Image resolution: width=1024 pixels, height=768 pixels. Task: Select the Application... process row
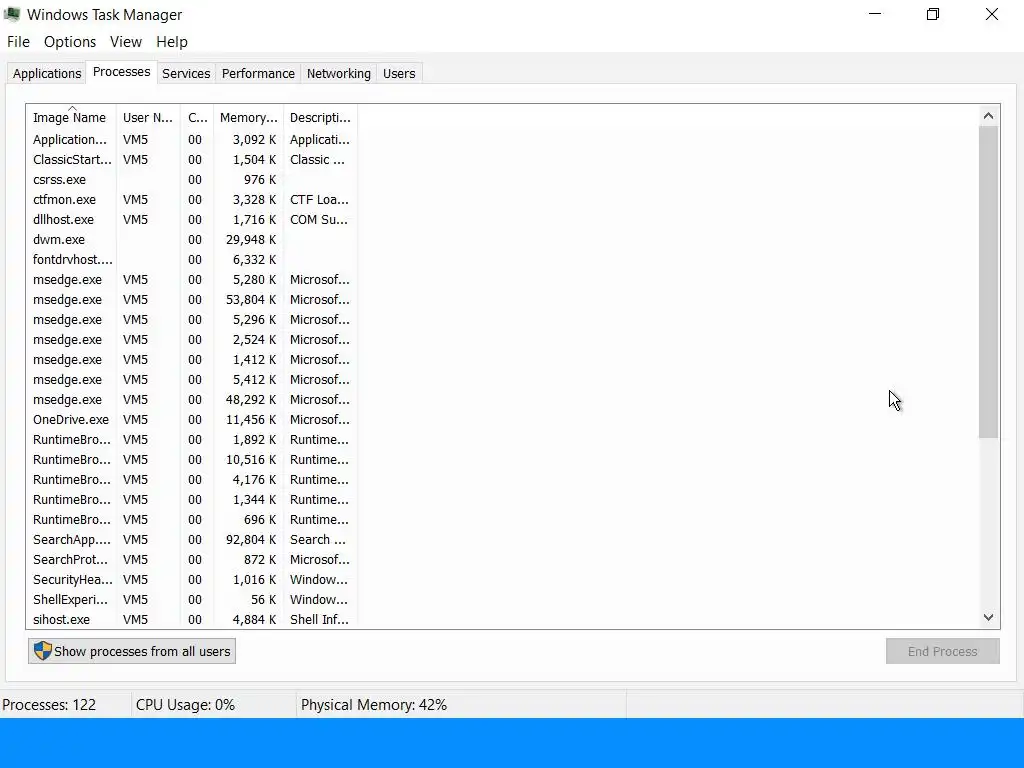point(191,140)
